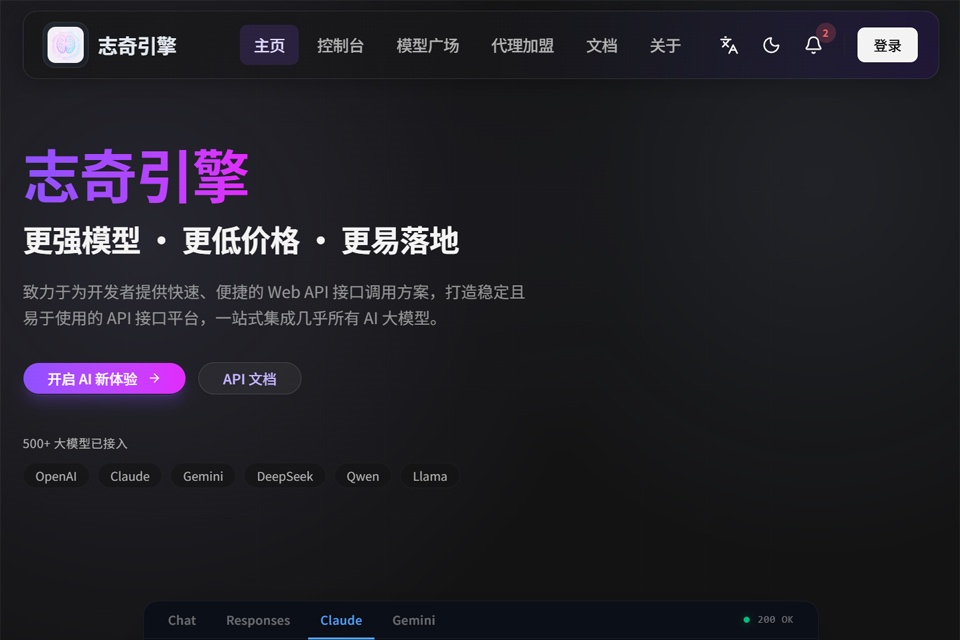Toggle dark mode with the moon icon
Viewport: 960px width, 640px height.
[x=771, y=45]
